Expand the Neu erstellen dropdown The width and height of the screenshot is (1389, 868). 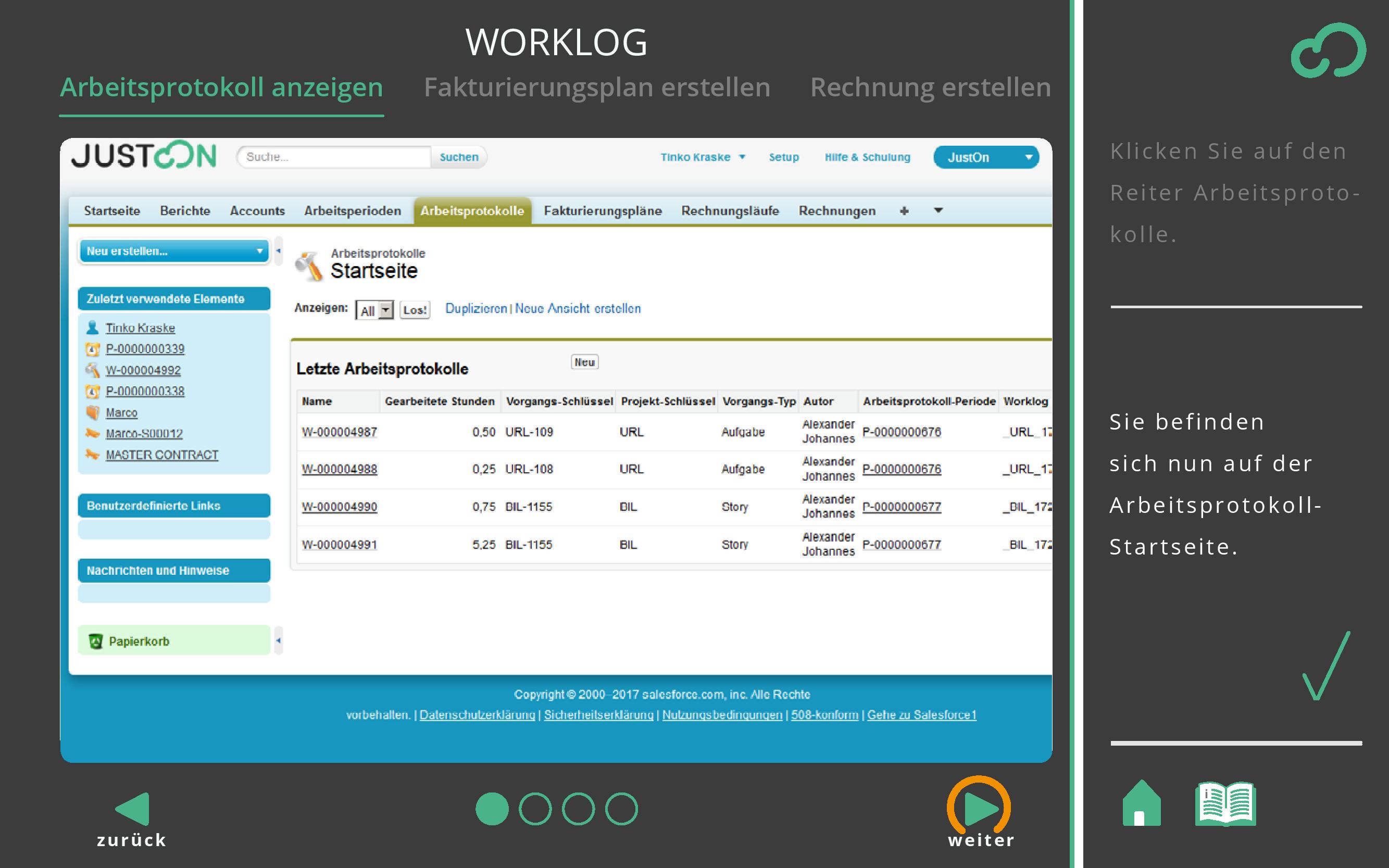173,251
